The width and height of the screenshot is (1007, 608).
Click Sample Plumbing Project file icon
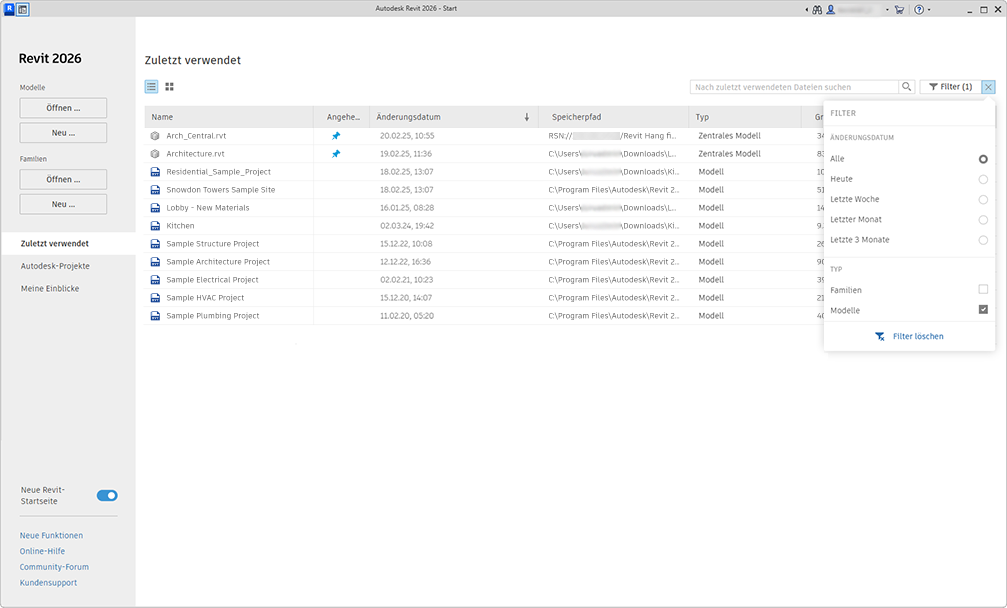pyautogui.click(x=155, y=316)
